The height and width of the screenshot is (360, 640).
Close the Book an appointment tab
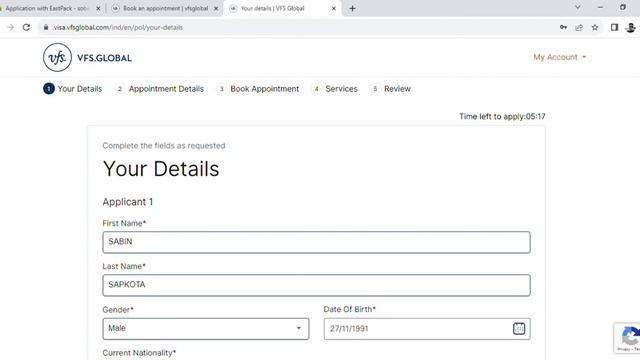point(216,8)
